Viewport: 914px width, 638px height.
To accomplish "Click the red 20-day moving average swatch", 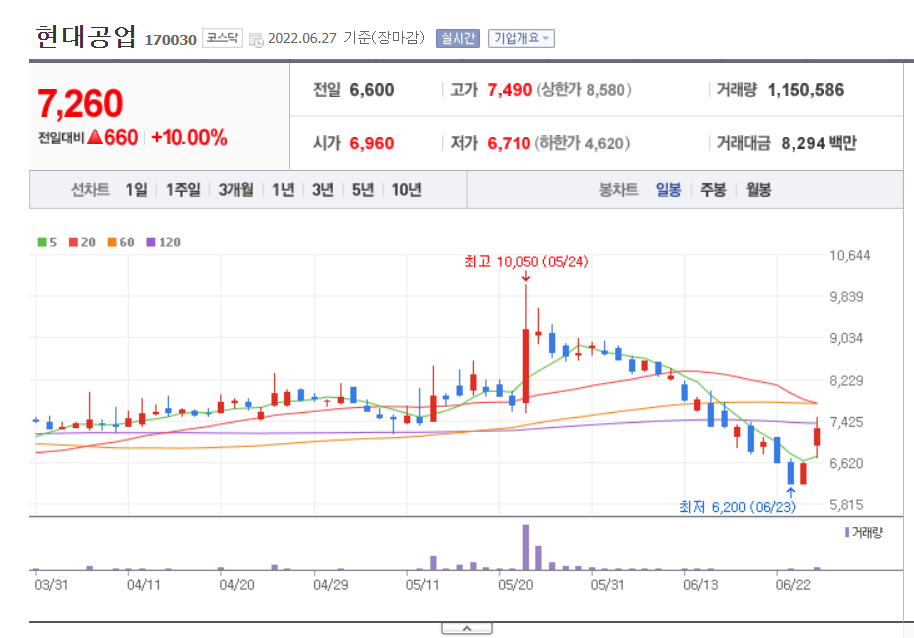I will (73, 242).
